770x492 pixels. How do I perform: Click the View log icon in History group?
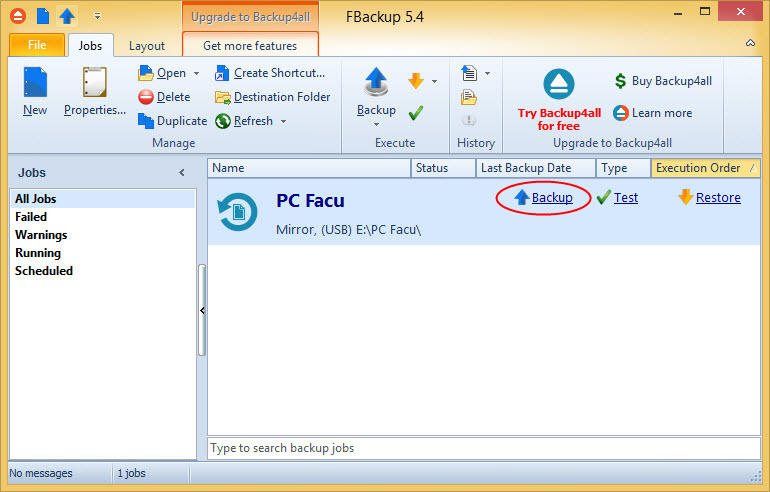pos(469,73)
